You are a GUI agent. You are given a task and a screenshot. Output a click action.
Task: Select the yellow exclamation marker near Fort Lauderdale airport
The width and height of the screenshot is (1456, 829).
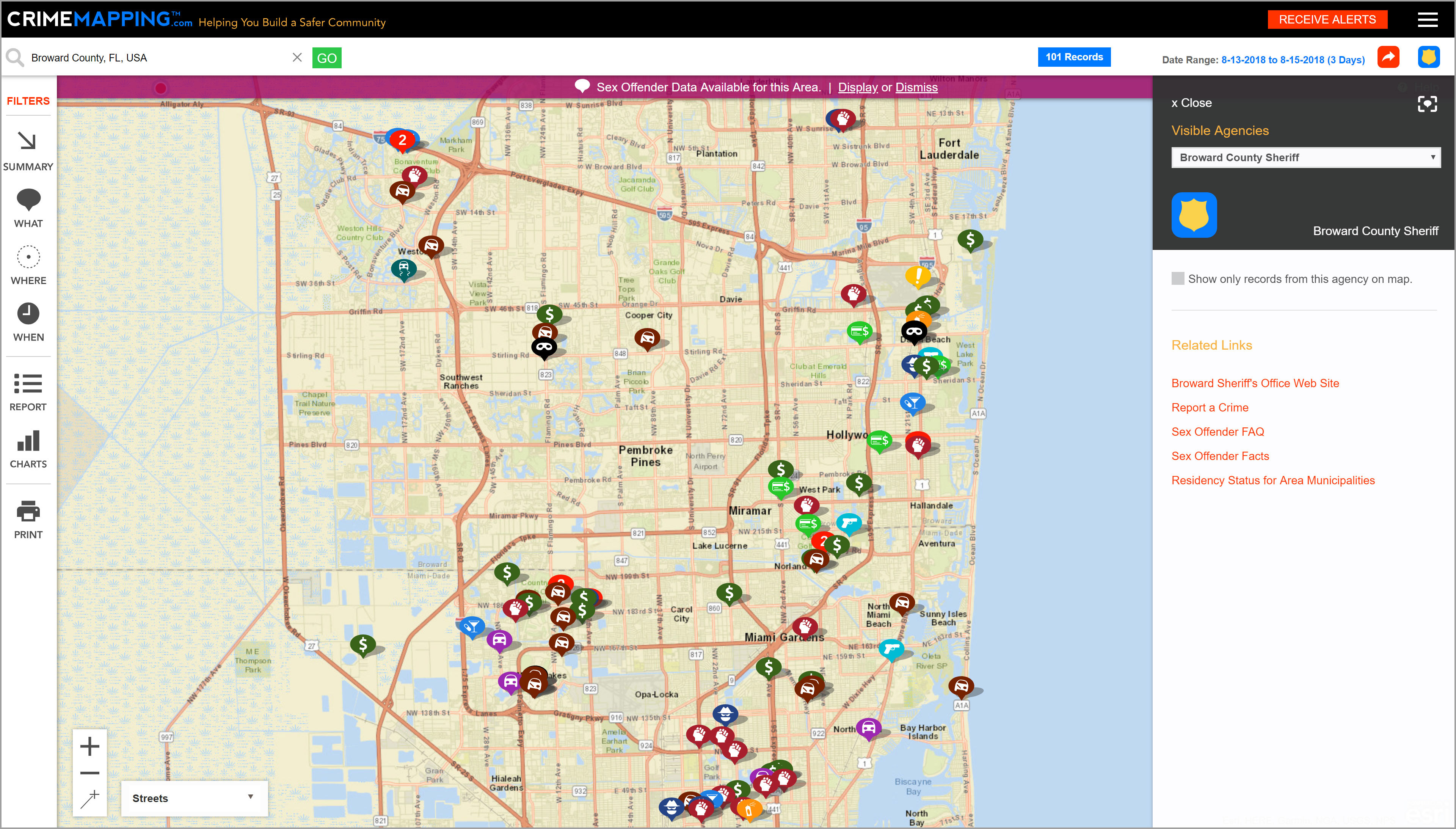click(918, 277)
